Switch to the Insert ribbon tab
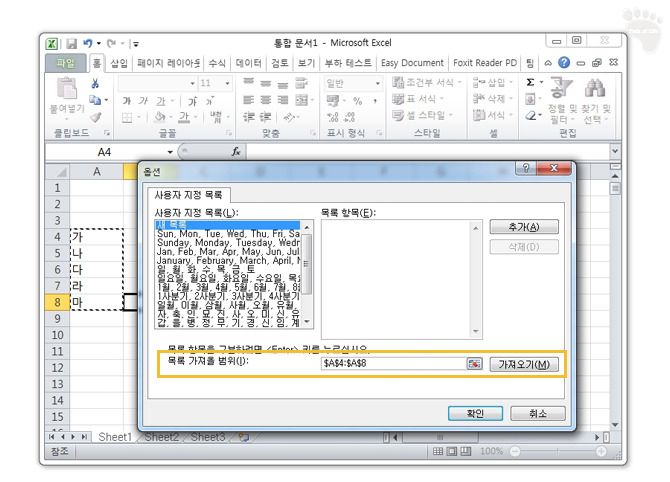This screenshot has width=670, height=482. click(x=119, y=63)
